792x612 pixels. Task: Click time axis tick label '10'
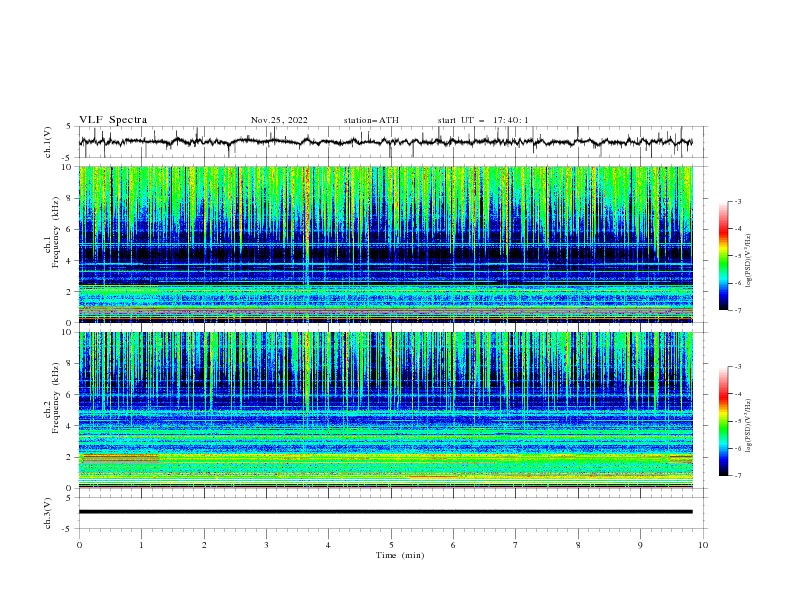[x=703, y=545]
